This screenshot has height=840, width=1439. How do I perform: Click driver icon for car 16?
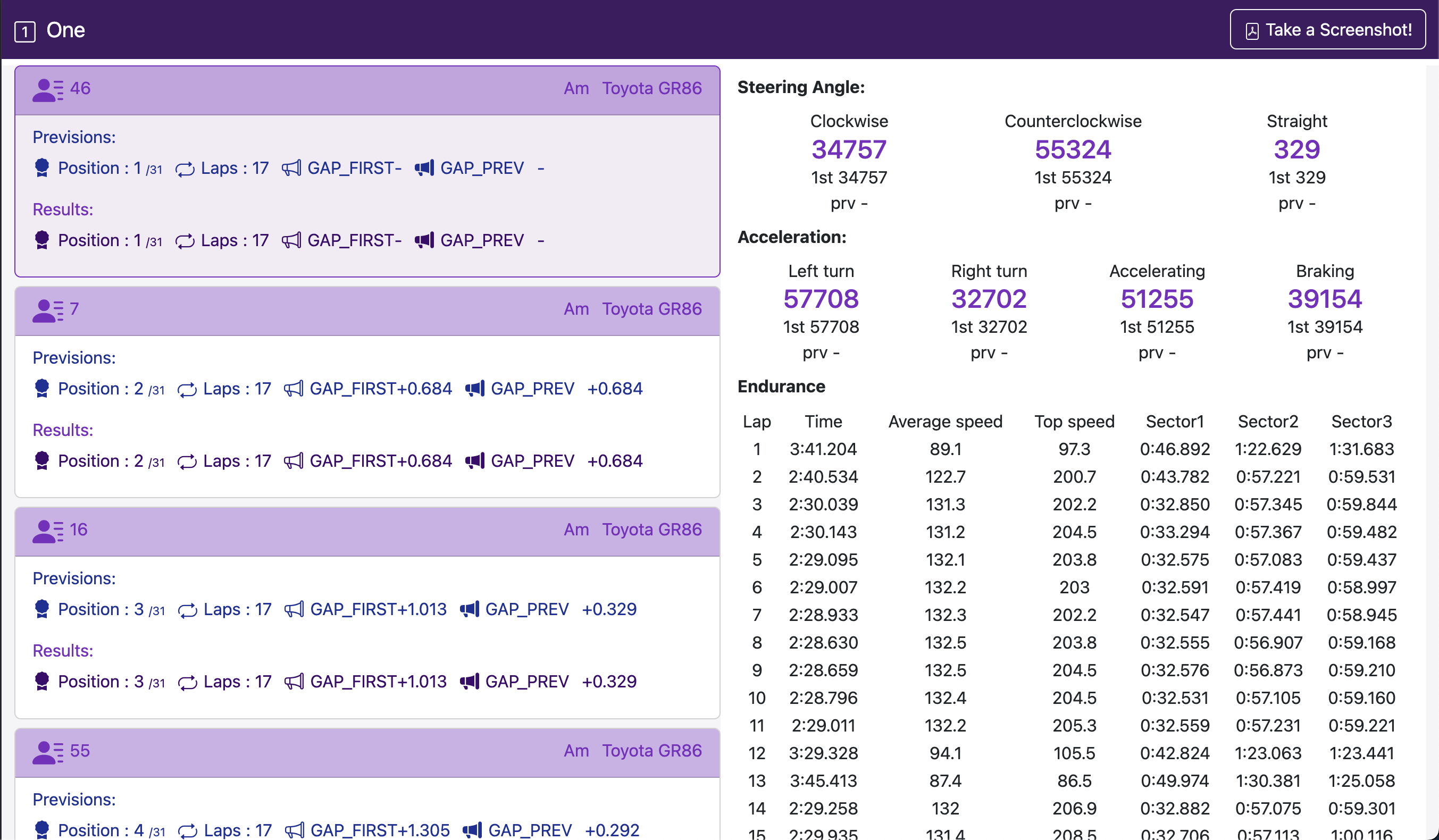pyautogui.click(x=47, y=531)
